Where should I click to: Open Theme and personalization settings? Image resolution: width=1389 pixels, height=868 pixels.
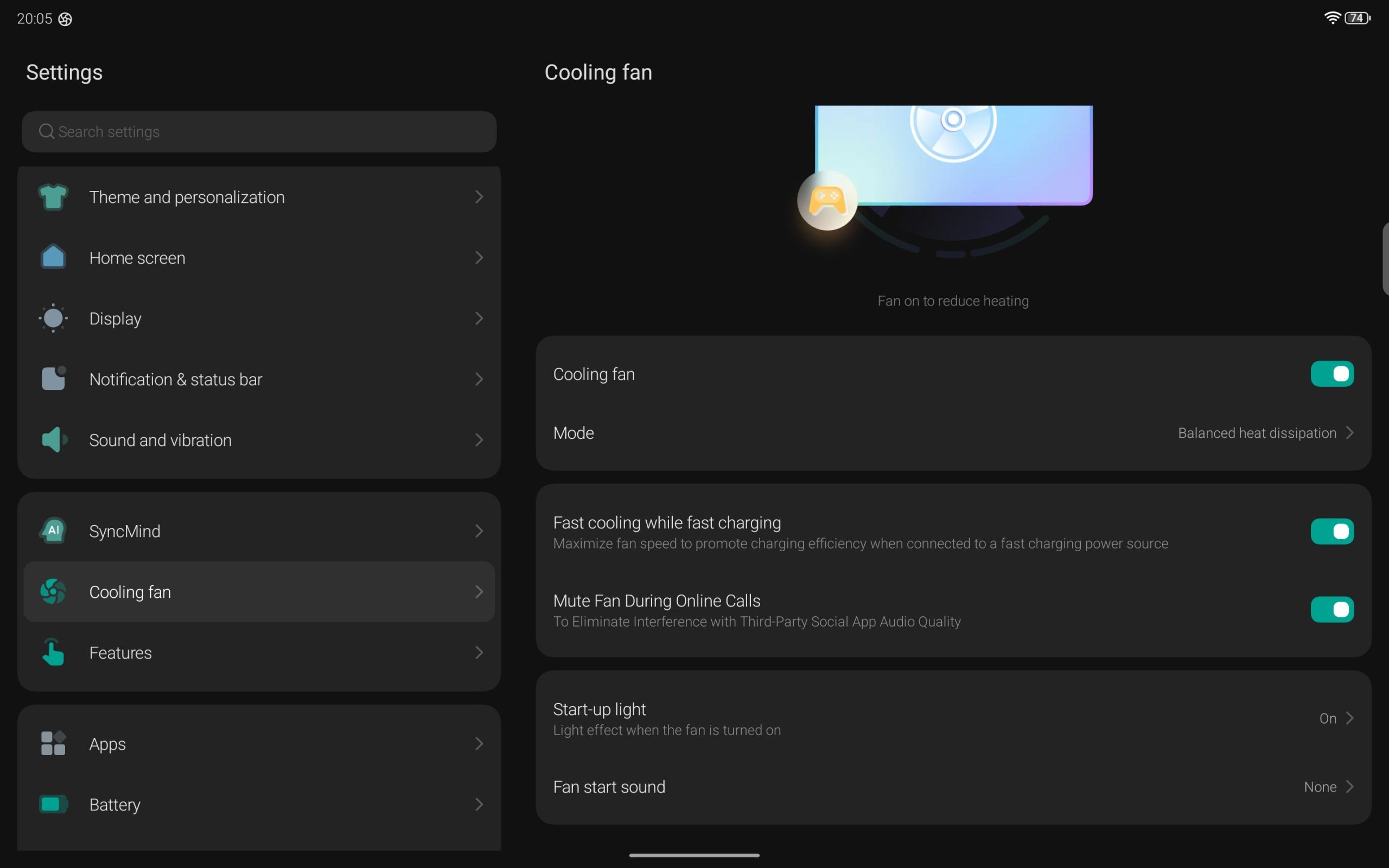[259, 197]
